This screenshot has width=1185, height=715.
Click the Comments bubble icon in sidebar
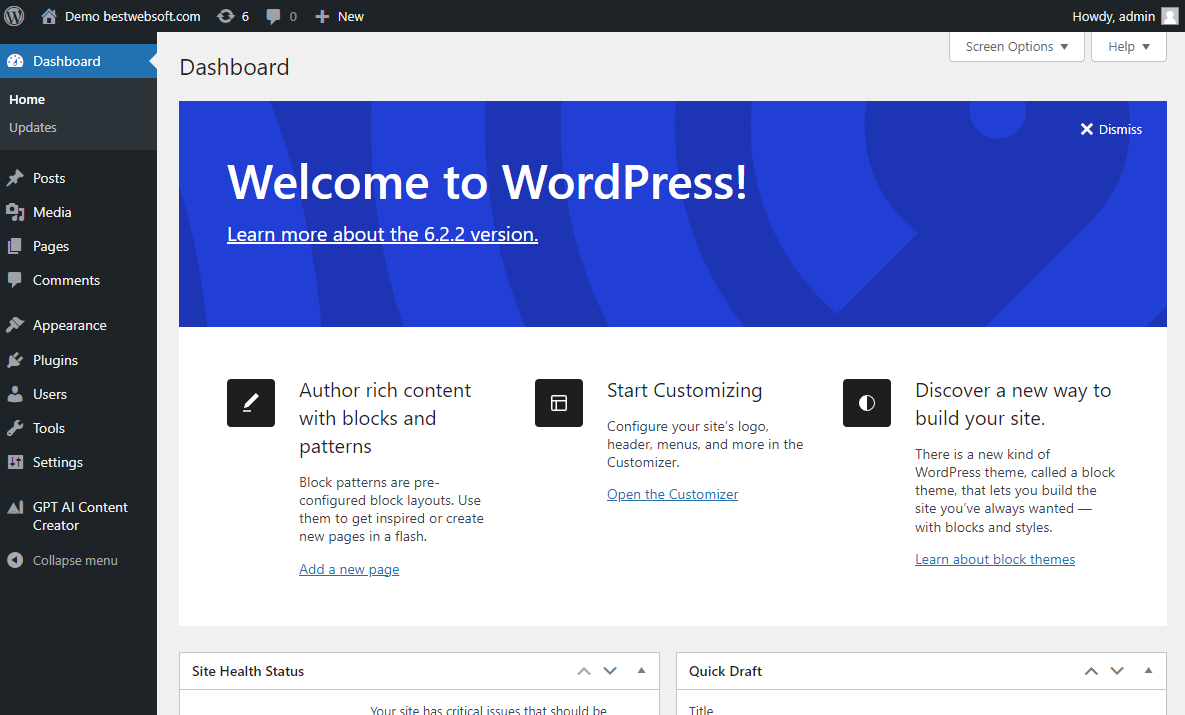tap(15, 280)
